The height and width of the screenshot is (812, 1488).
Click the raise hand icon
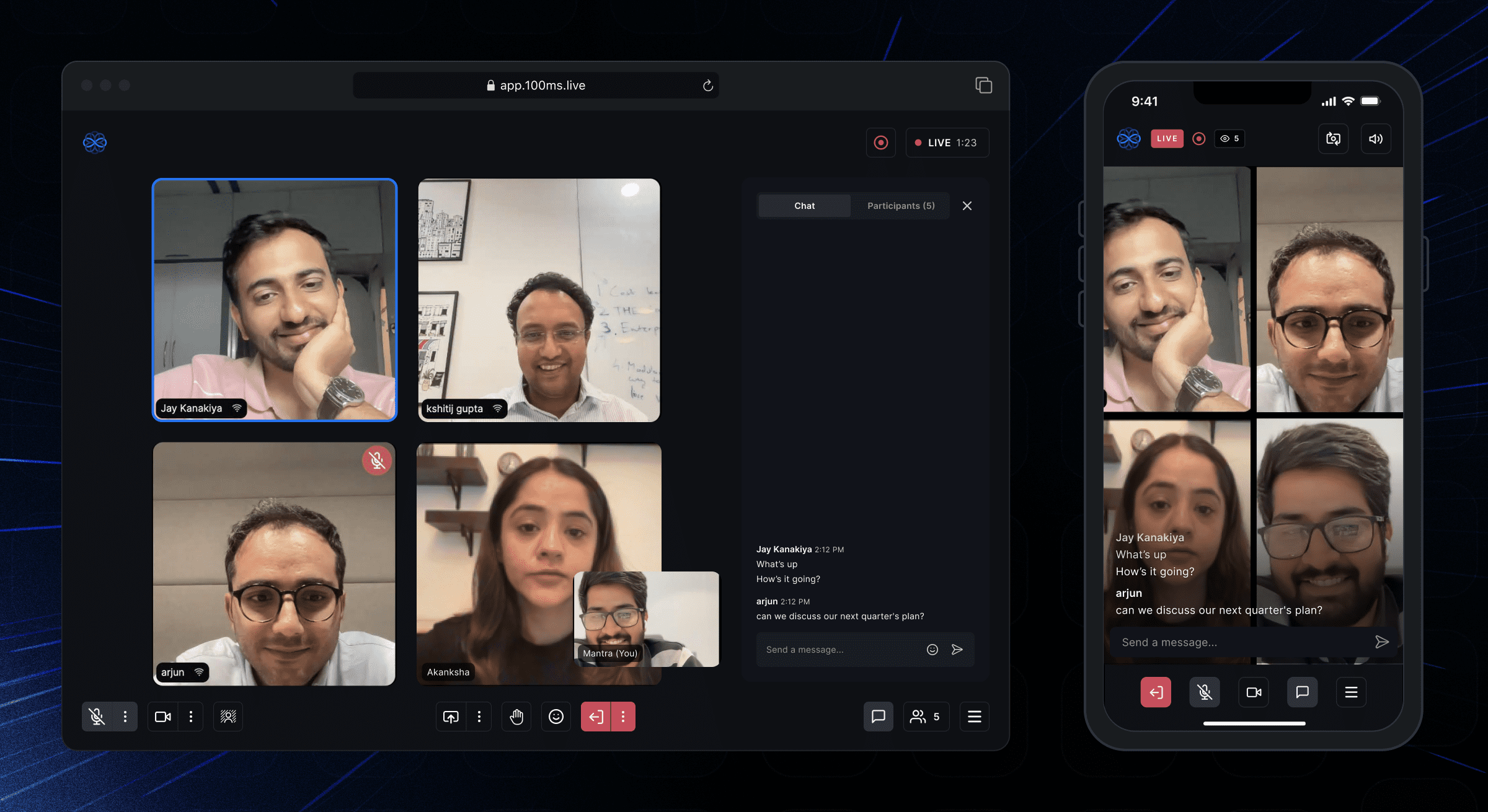coord(516,717)
